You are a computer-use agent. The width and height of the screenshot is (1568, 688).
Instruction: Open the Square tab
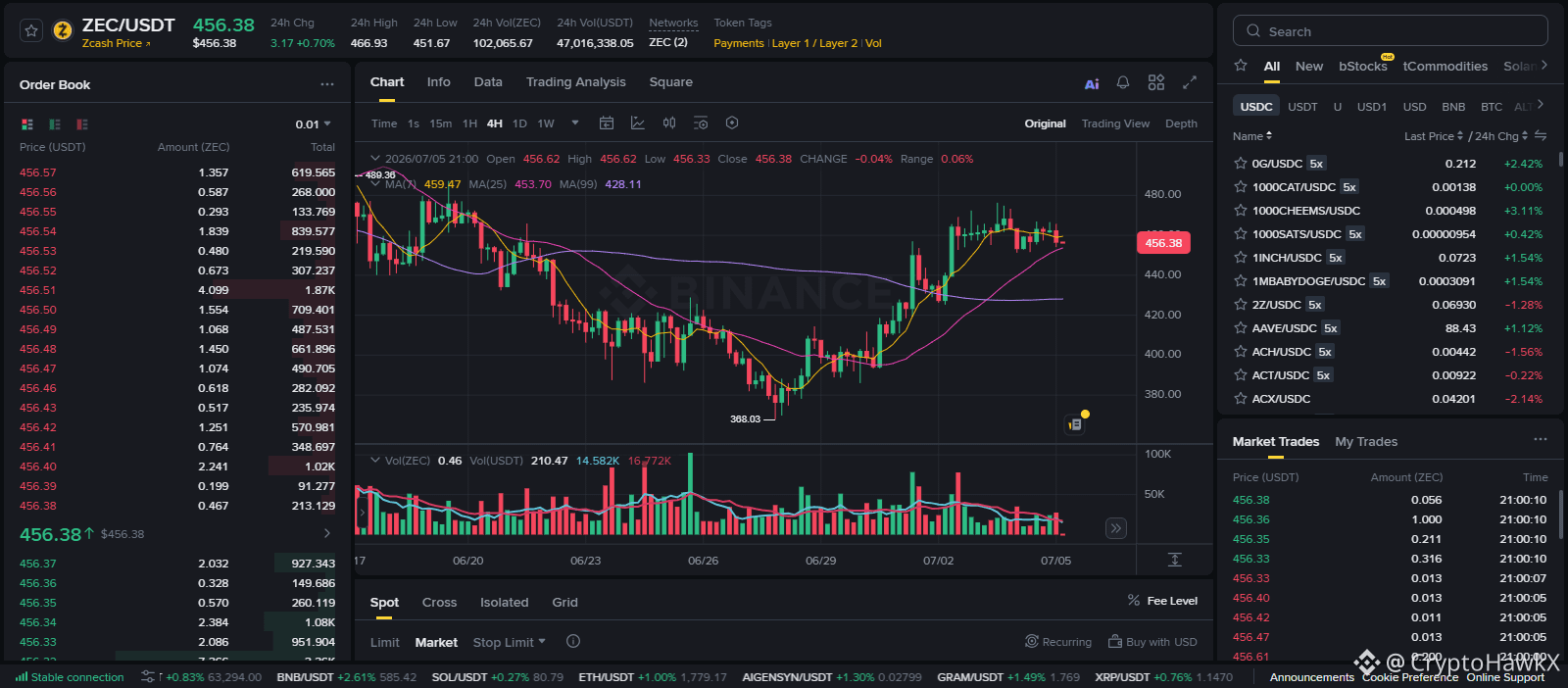click(x=670, y=82)
